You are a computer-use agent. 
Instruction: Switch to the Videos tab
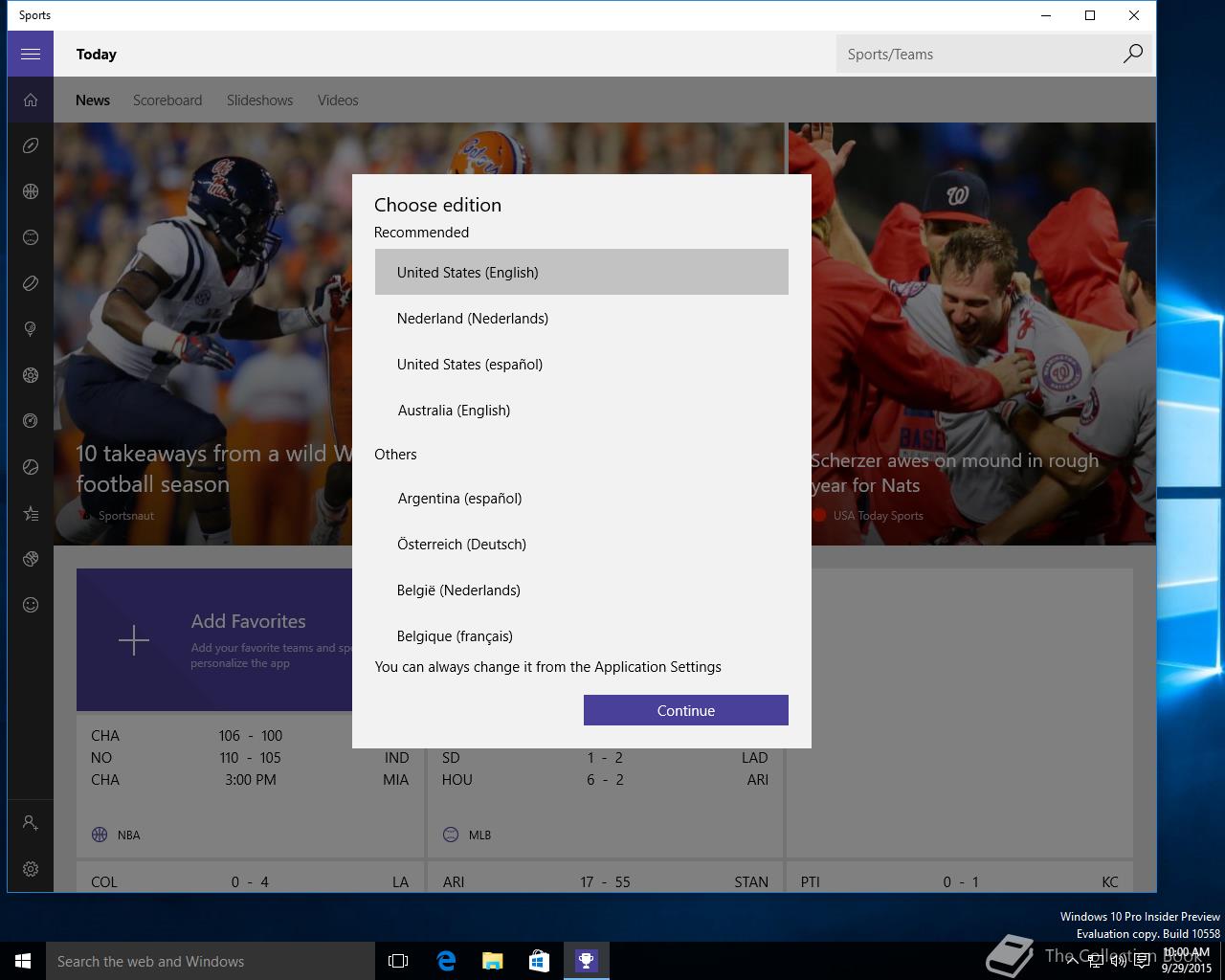point(338,100)
